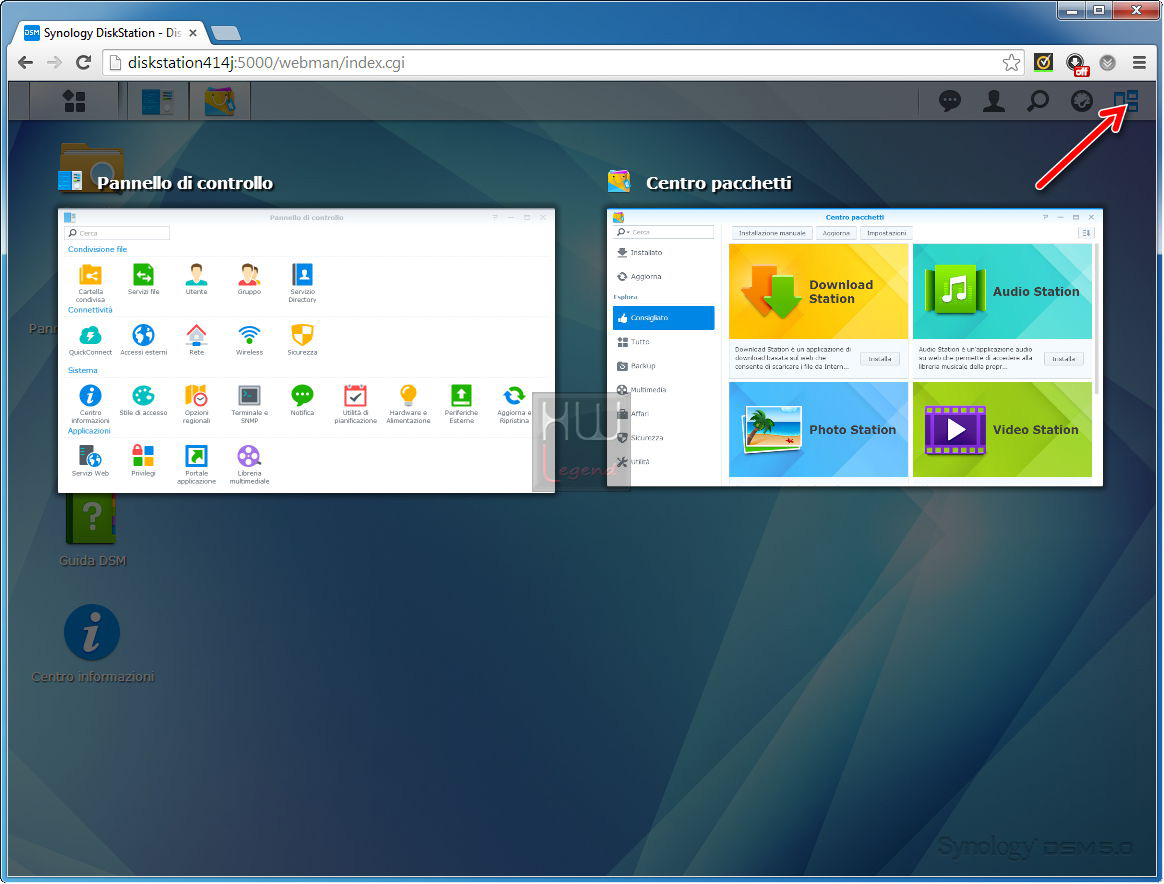Open the Stile di accesso icon
1164x884 pixels.
click(143, 401)
